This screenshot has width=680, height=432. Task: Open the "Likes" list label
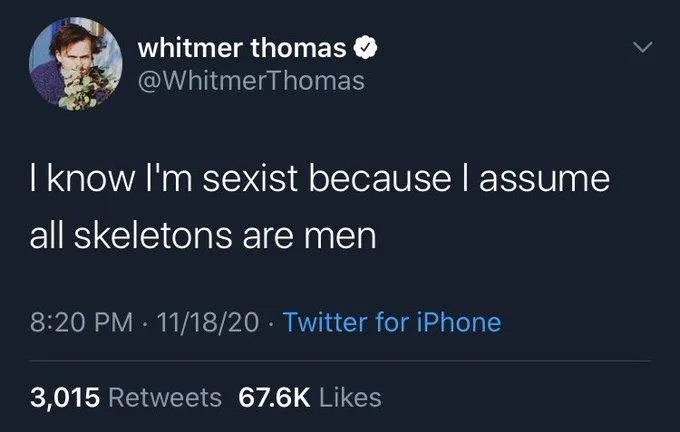349,397
